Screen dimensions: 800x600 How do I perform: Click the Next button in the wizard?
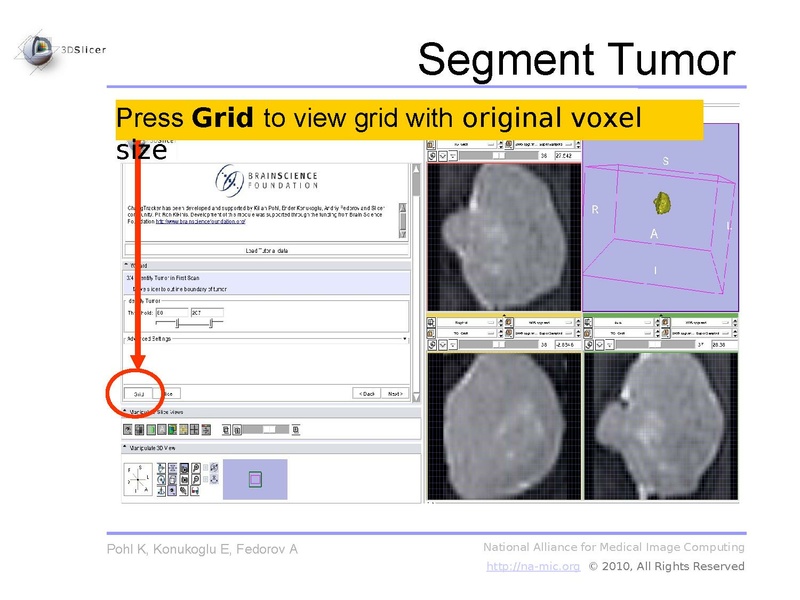395,394
